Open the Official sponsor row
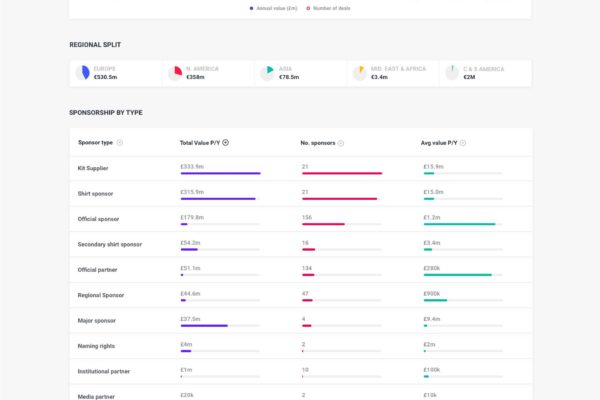Viewport: 600px width, 400px height. pos(99,219)
